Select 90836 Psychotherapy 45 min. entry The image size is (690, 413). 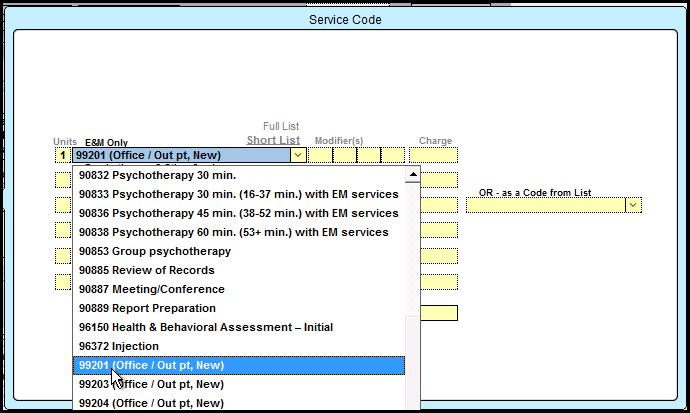pyautogui.click(x=238, y=213)
